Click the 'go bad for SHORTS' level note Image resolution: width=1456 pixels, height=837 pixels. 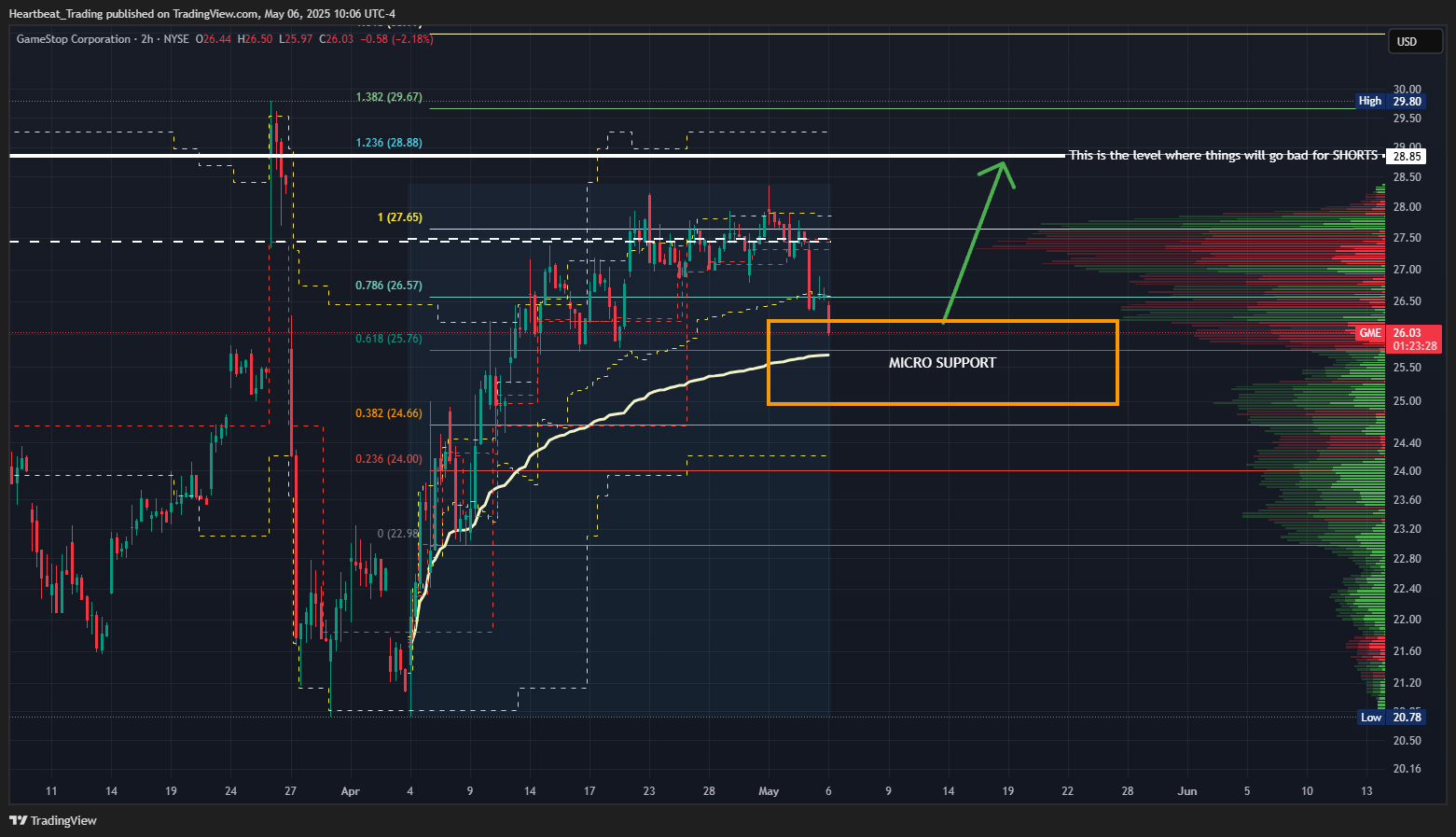[x=1223, y=155]
